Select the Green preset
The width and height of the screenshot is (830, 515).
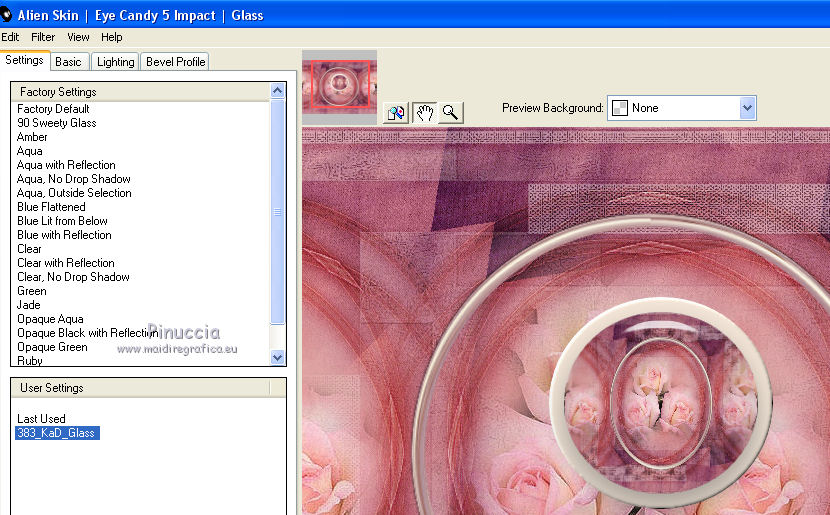tap(31, 291)
